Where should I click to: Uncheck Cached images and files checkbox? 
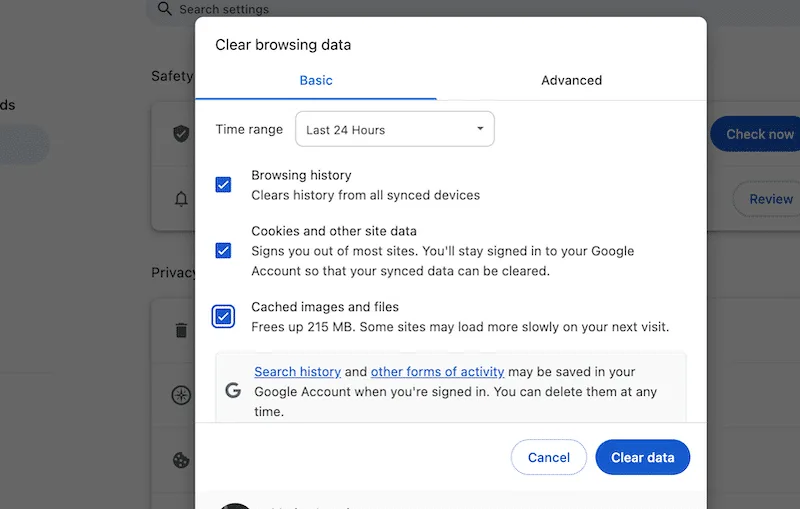pyautogui.click(x=223, y=317)
